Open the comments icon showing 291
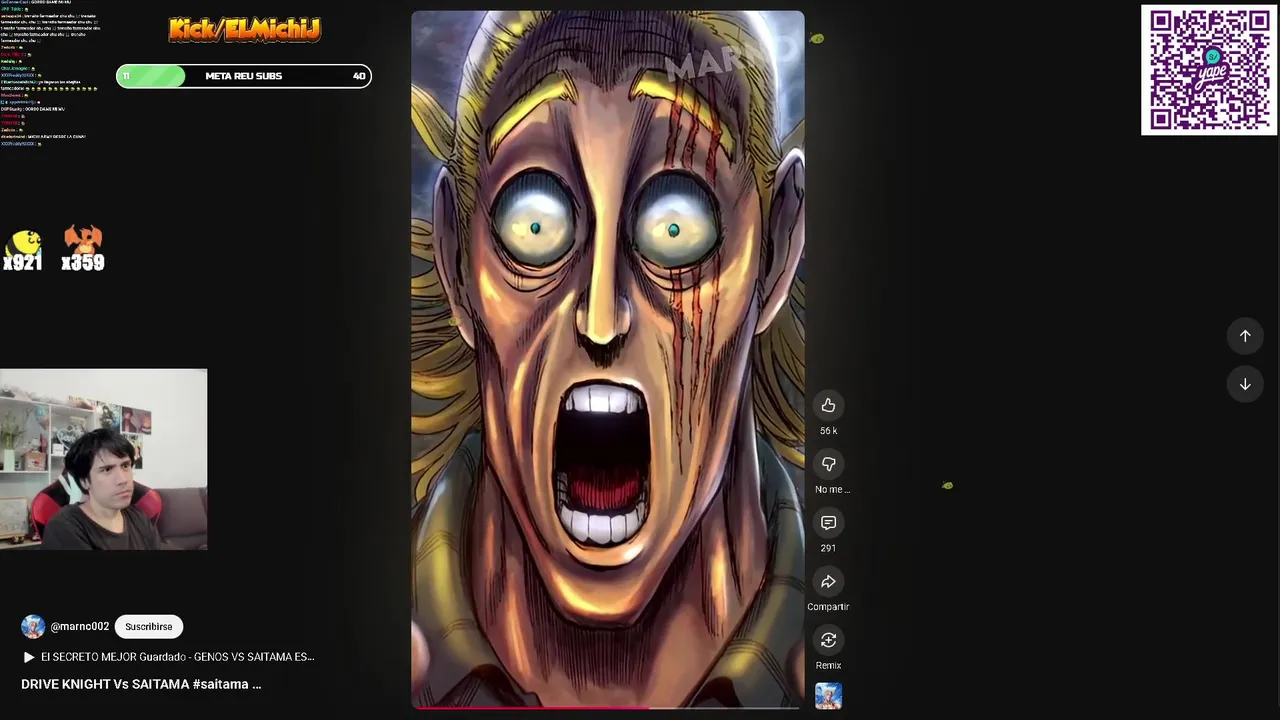This screenshot has height=720, width=1280. 828,523
